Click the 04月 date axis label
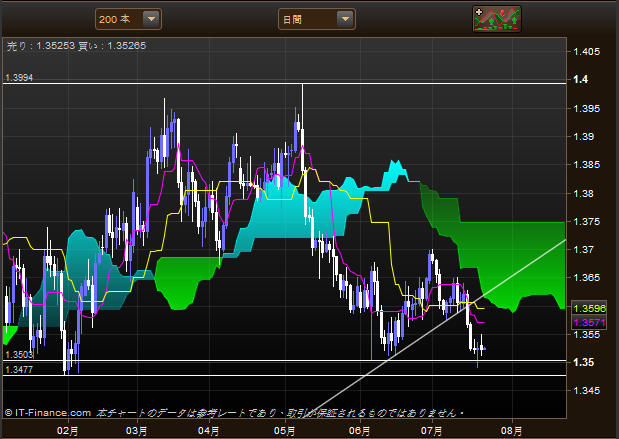This screenshot has height=439, width=619. [x=208, y=430]
